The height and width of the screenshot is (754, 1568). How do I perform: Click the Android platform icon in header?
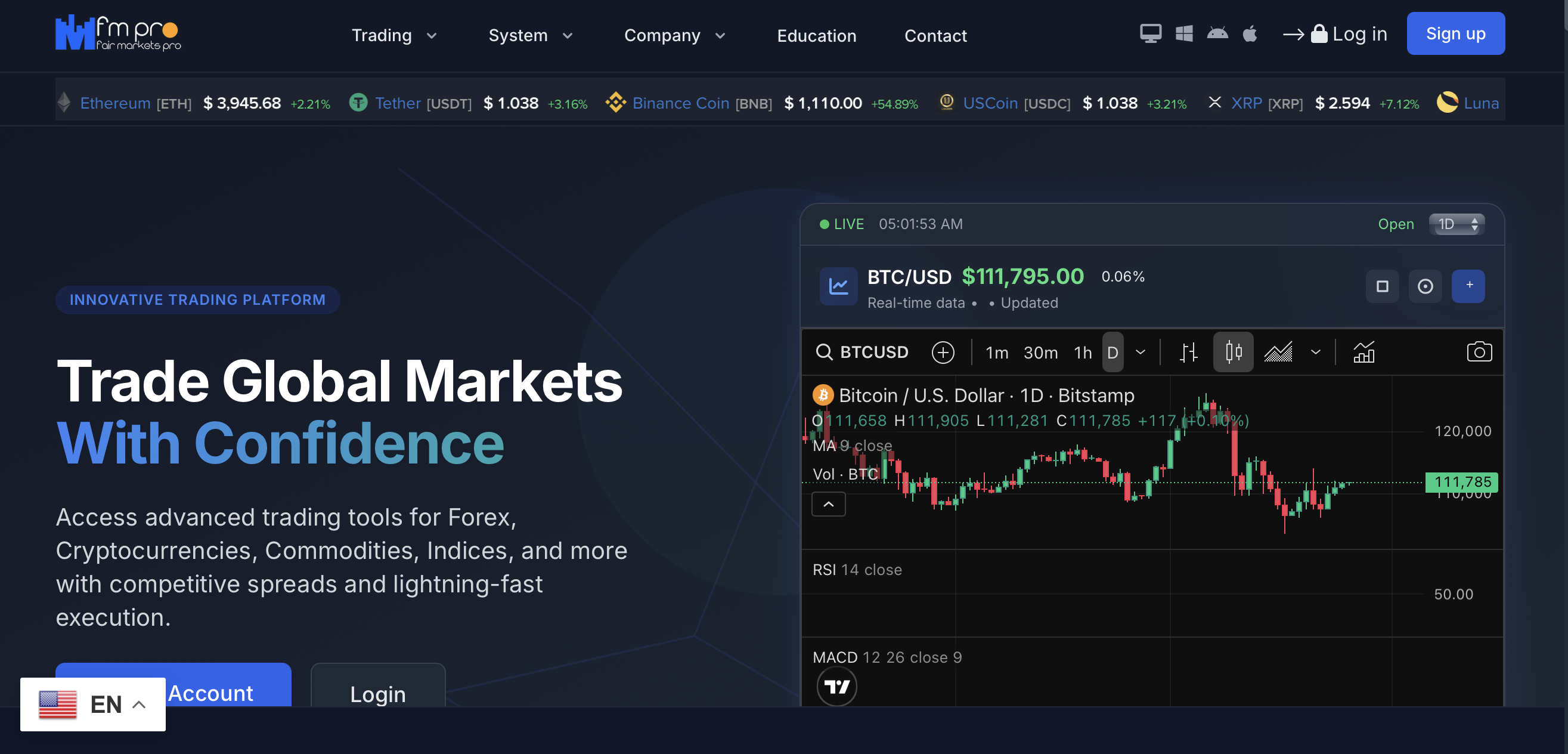click(x=1217, y=33)
